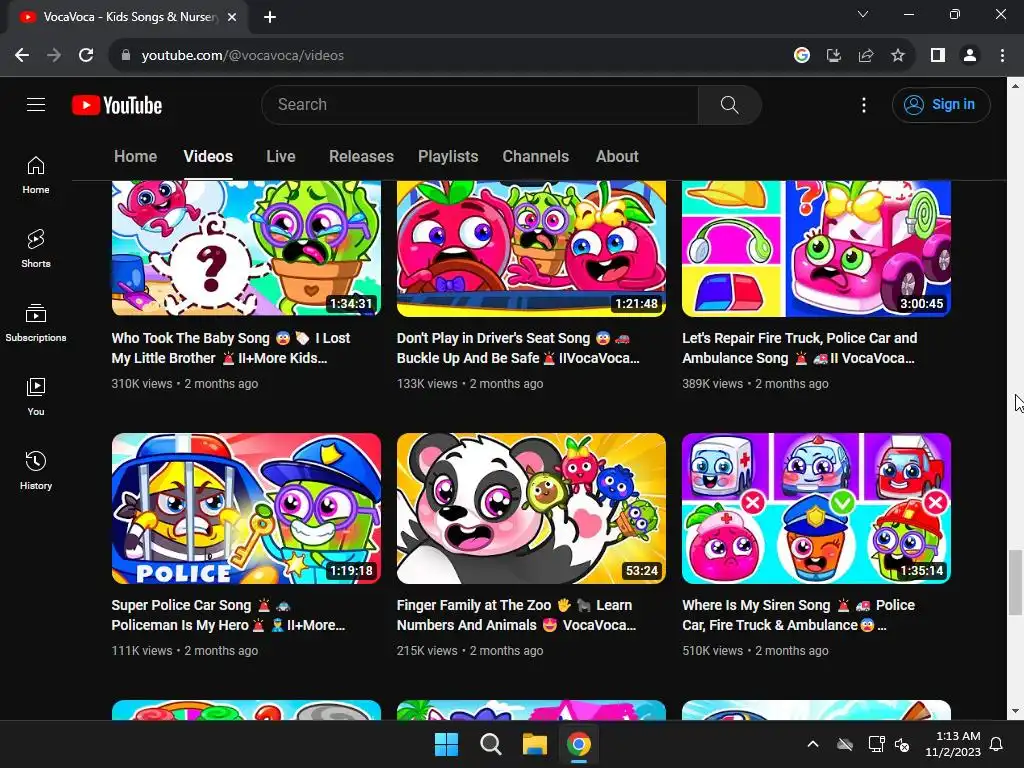Open History in the sidebar
Image resolution: width=1024 pixels, height=768 pixels.
pos(36,470)
